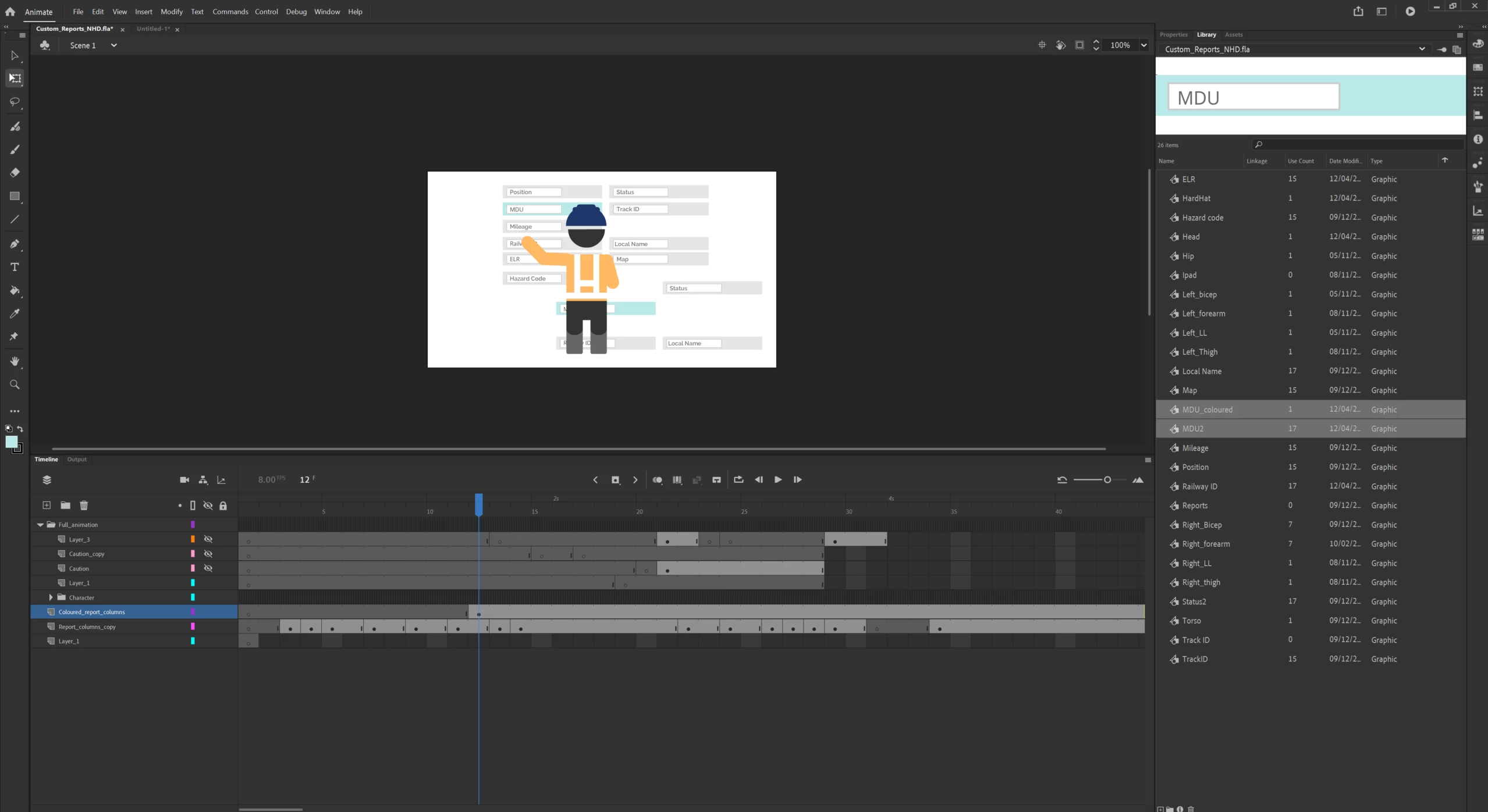Image resolution: width=1488 pixels, height=812 pixels.
Task: Open the stage zoom 100% dropdown
Action: click(x=1143, y=45)
